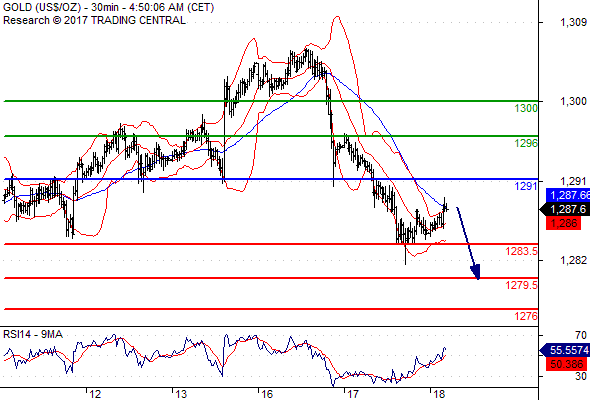Click the black 1,287.6 current price tag

pos(565,209)
